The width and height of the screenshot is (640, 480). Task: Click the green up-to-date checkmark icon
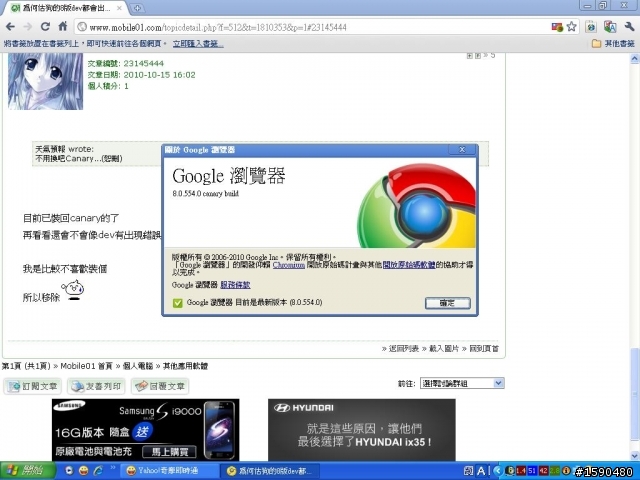tap(178, 303)
